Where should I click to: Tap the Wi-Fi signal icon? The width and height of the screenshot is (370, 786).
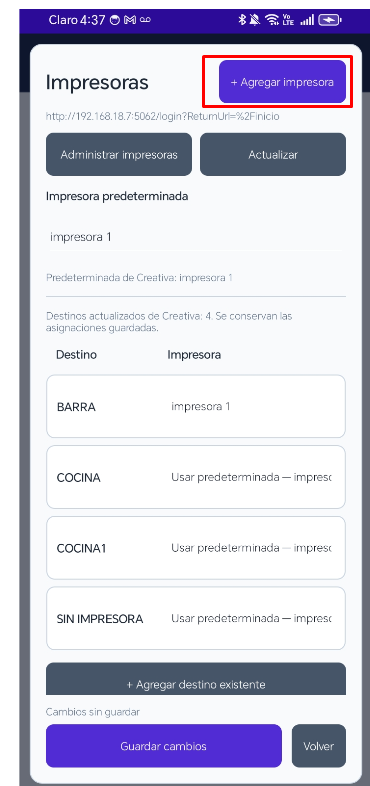(x=272, y=20)
